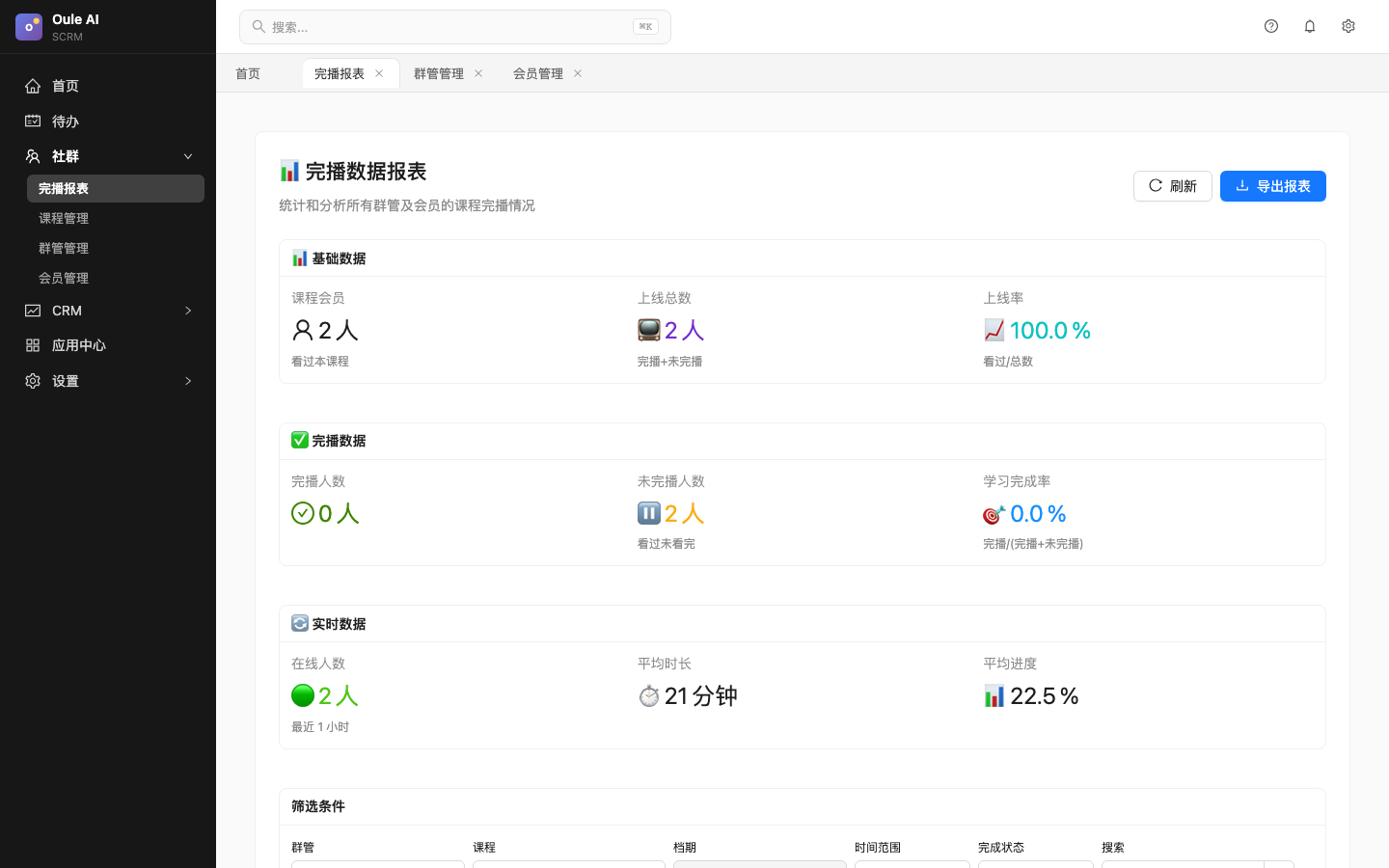This screenshot has width=1389, height=868.
Task: Click the target icon next to 学习完成率
Action: 994,514
